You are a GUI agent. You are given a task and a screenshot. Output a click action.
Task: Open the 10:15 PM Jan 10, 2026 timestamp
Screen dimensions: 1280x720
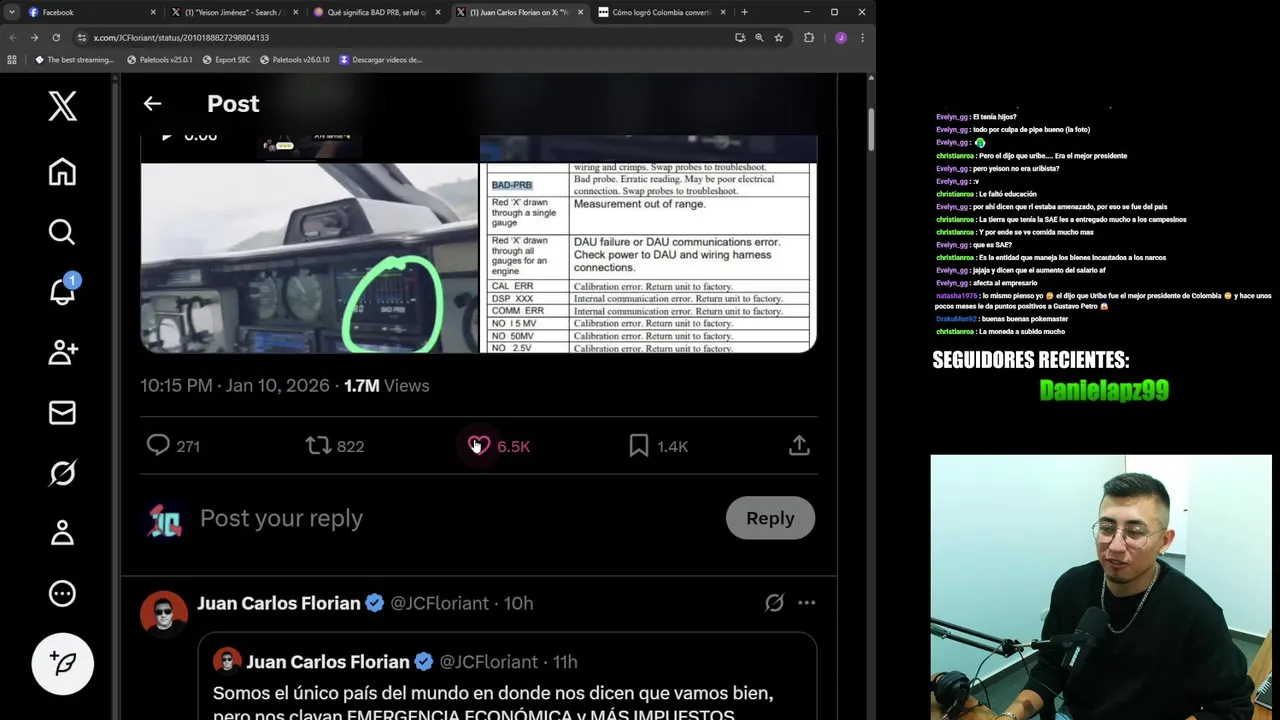coord(235,385)
